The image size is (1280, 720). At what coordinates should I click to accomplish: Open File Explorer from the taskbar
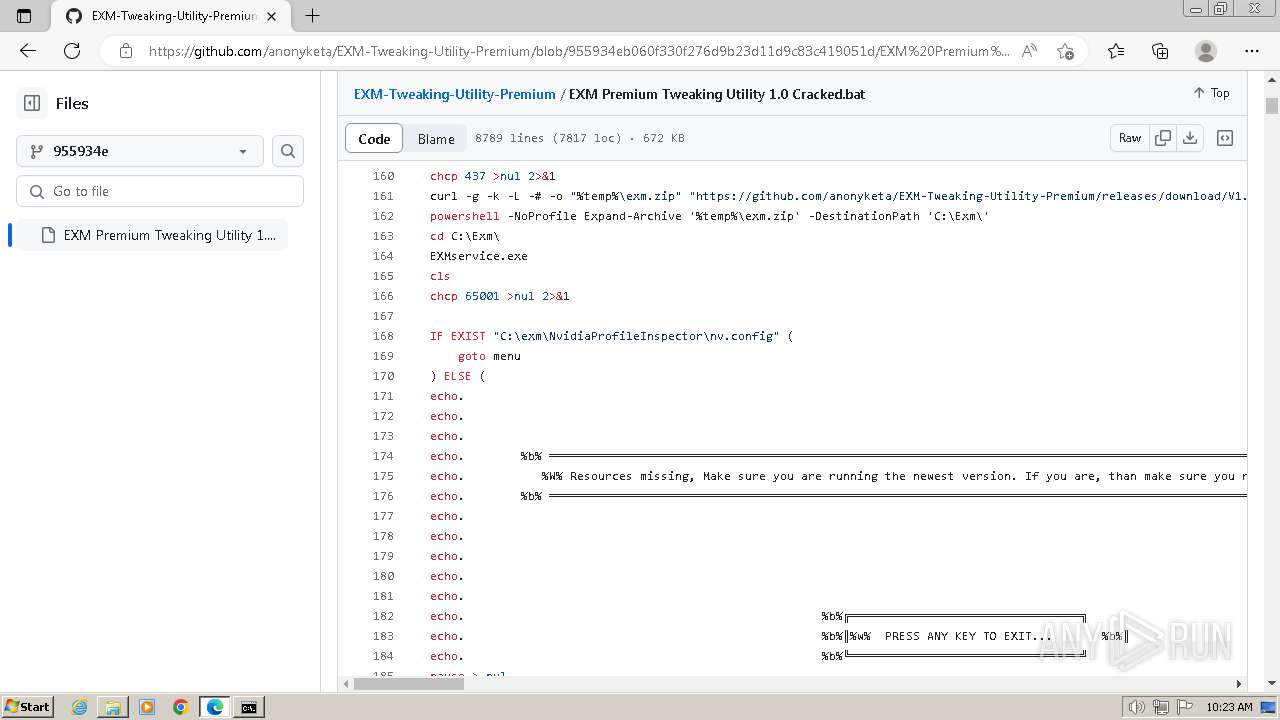[x=113, y=707]
